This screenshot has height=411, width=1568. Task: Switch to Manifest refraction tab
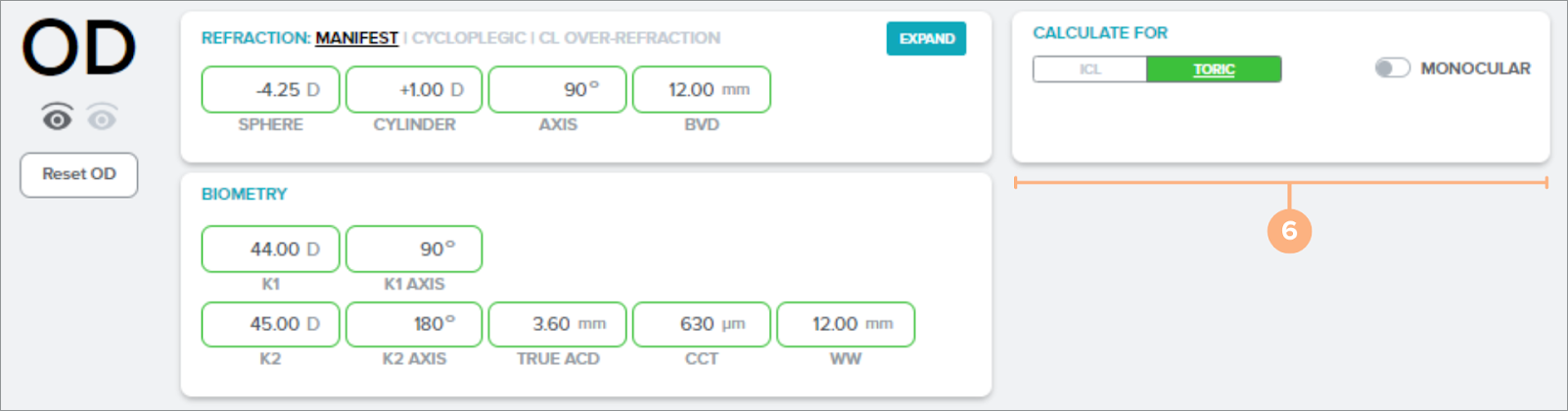356,38
